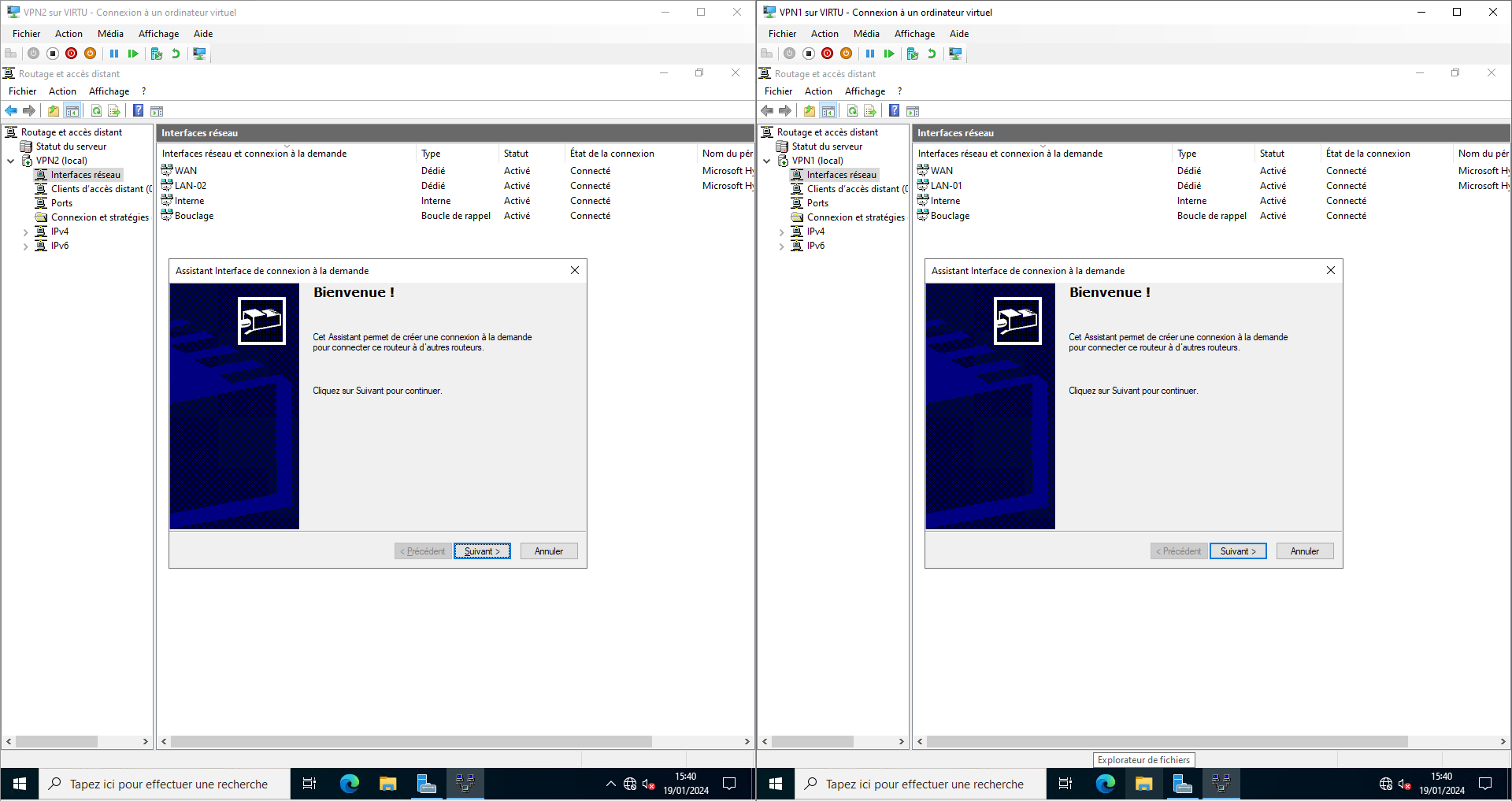
Task: Click the Enhanced Session icon in VPN2 toolbar
Action: click(200, 54)
